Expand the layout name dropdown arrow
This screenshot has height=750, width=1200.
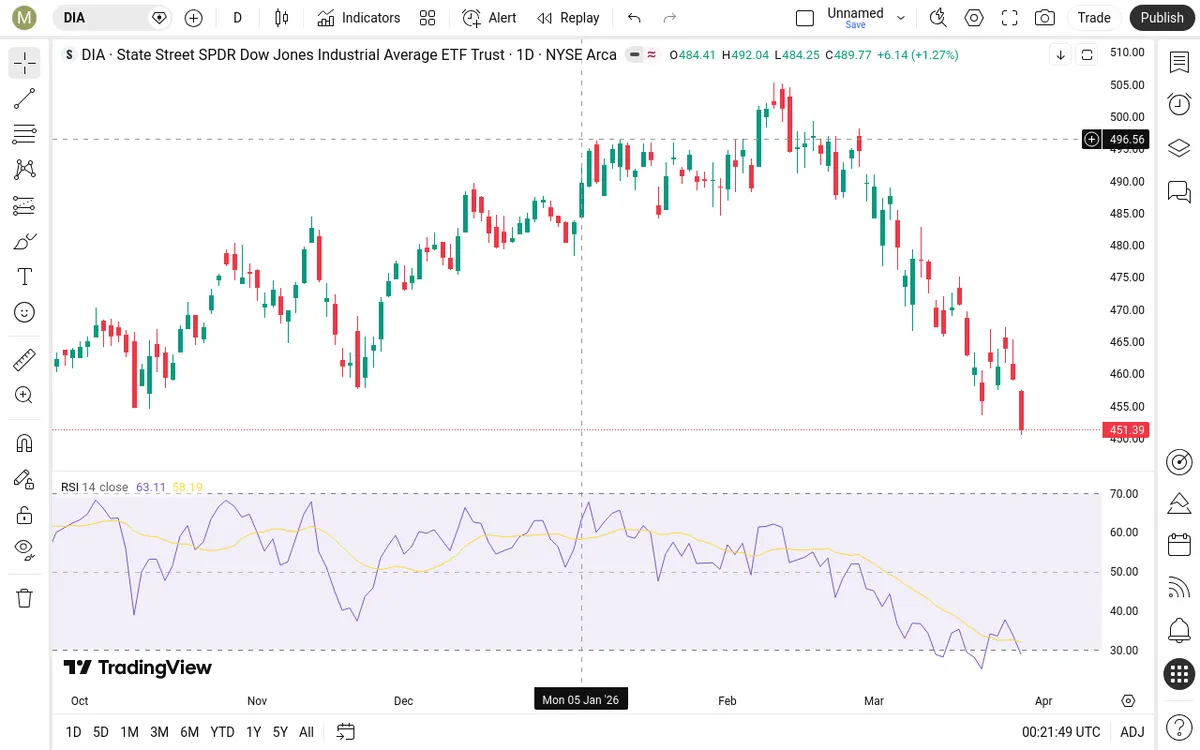pyautogui.click(x=901, y=17)
